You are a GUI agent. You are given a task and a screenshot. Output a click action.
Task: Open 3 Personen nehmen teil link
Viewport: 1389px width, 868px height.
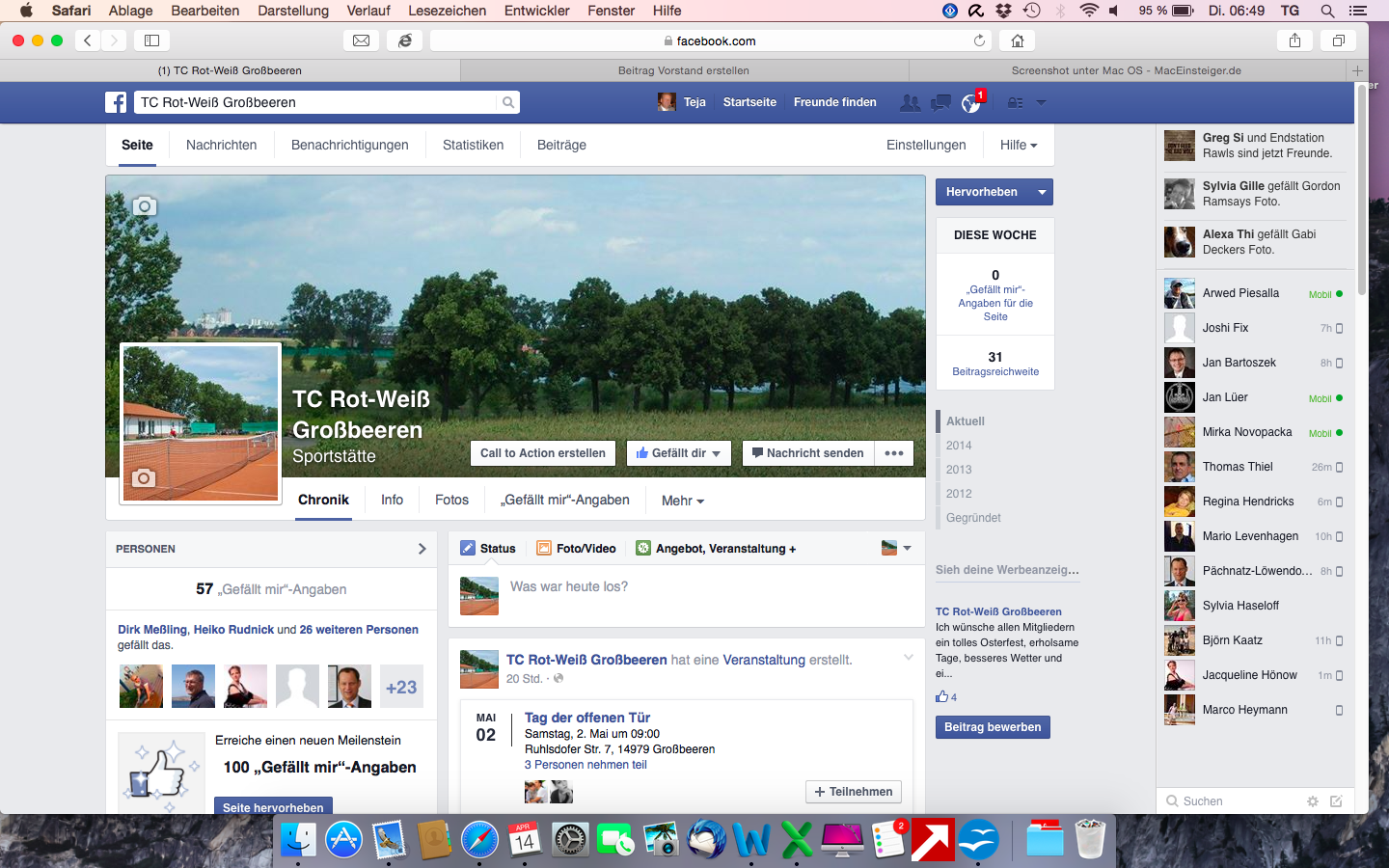coord(586,765)
